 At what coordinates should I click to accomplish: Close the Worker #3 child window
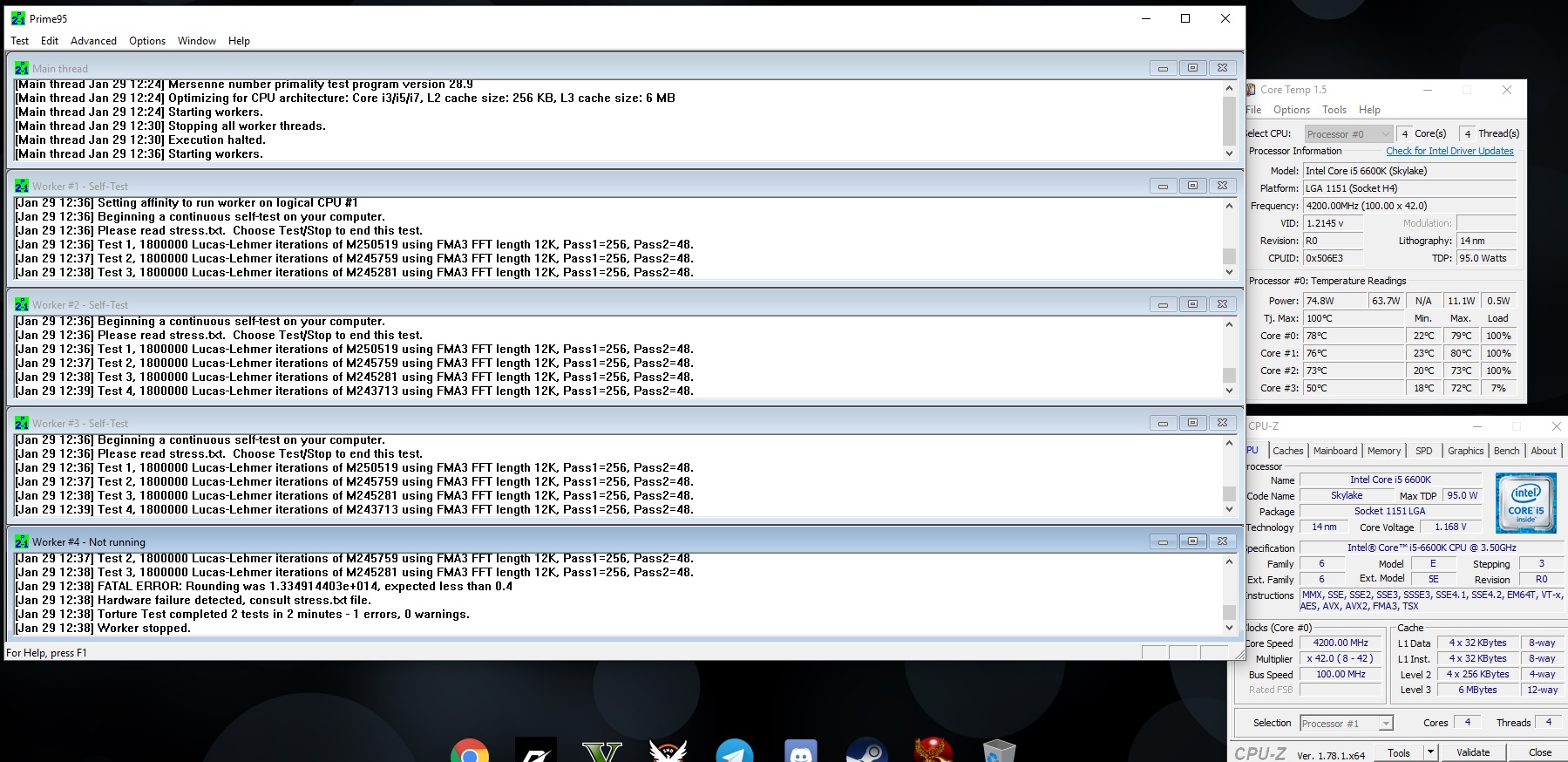[1222, 423]
